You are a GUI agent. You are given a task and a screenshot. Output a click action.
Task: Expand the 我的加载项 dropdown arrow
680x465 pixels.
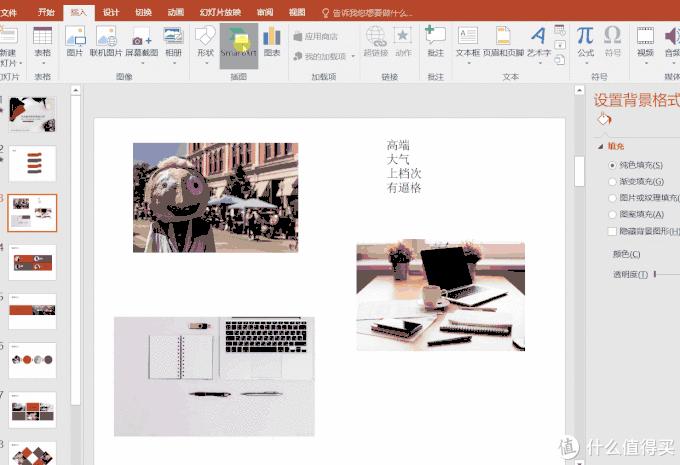(353, 56)
